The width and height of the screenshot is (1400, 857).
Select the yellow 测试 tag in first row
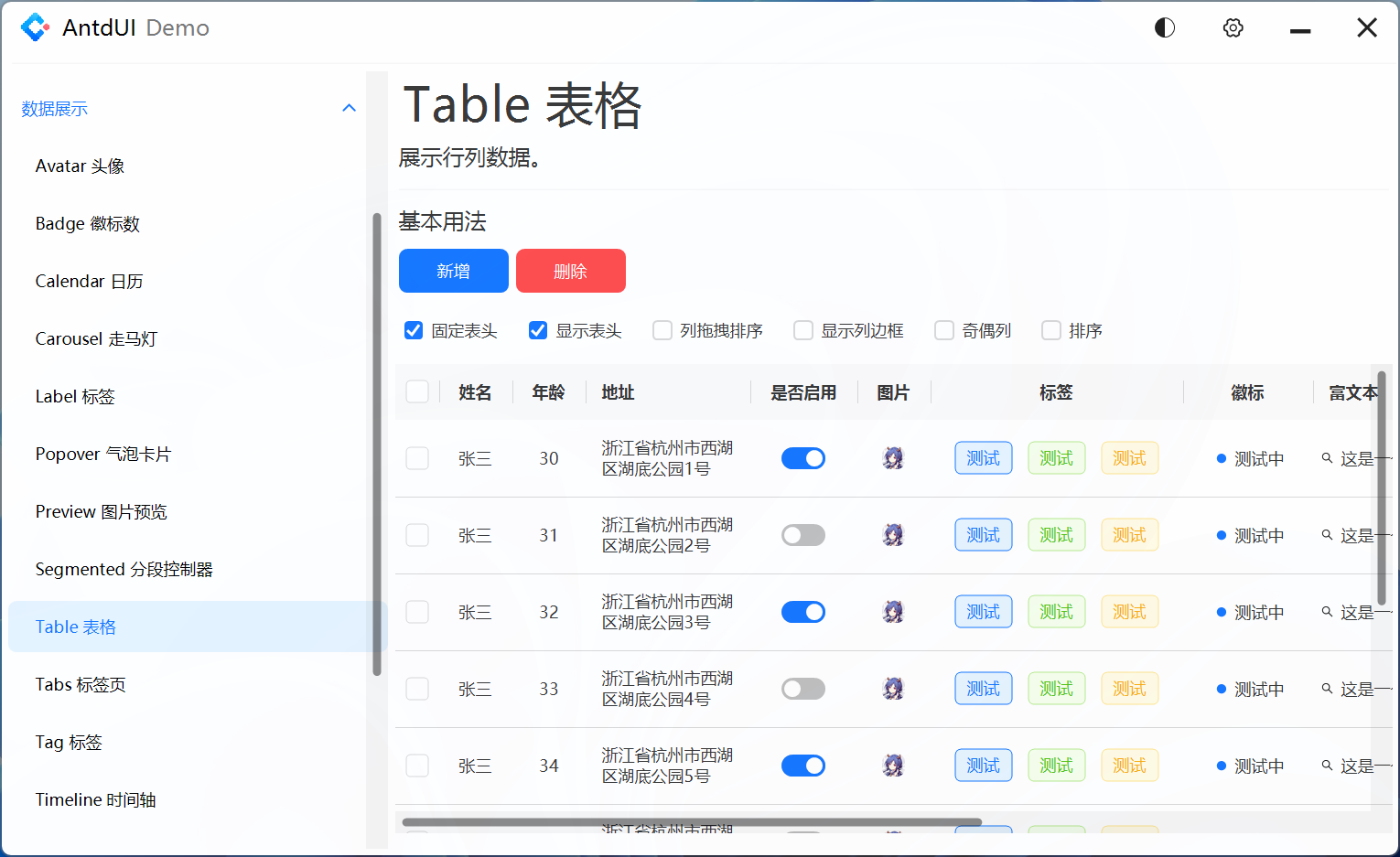tap(1129, 457)
